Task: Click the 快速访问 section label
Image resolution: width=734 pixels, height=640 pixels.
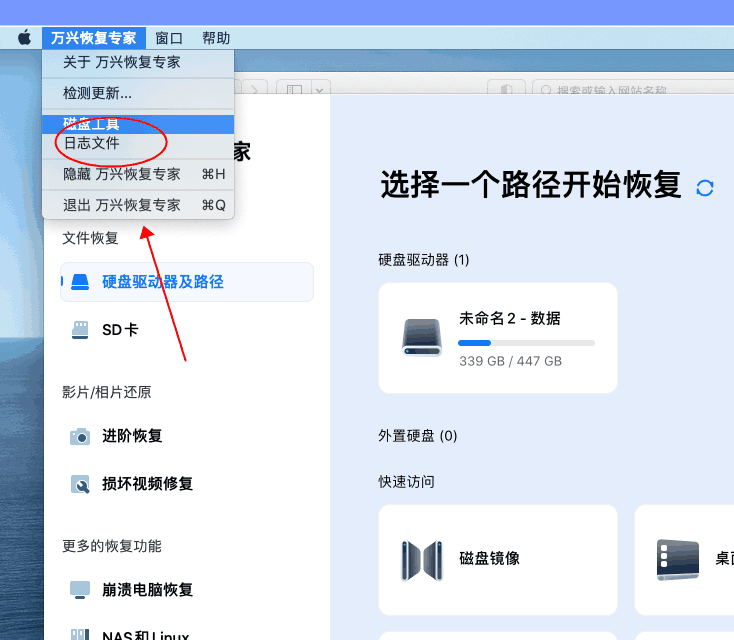Action: point(406,482)
